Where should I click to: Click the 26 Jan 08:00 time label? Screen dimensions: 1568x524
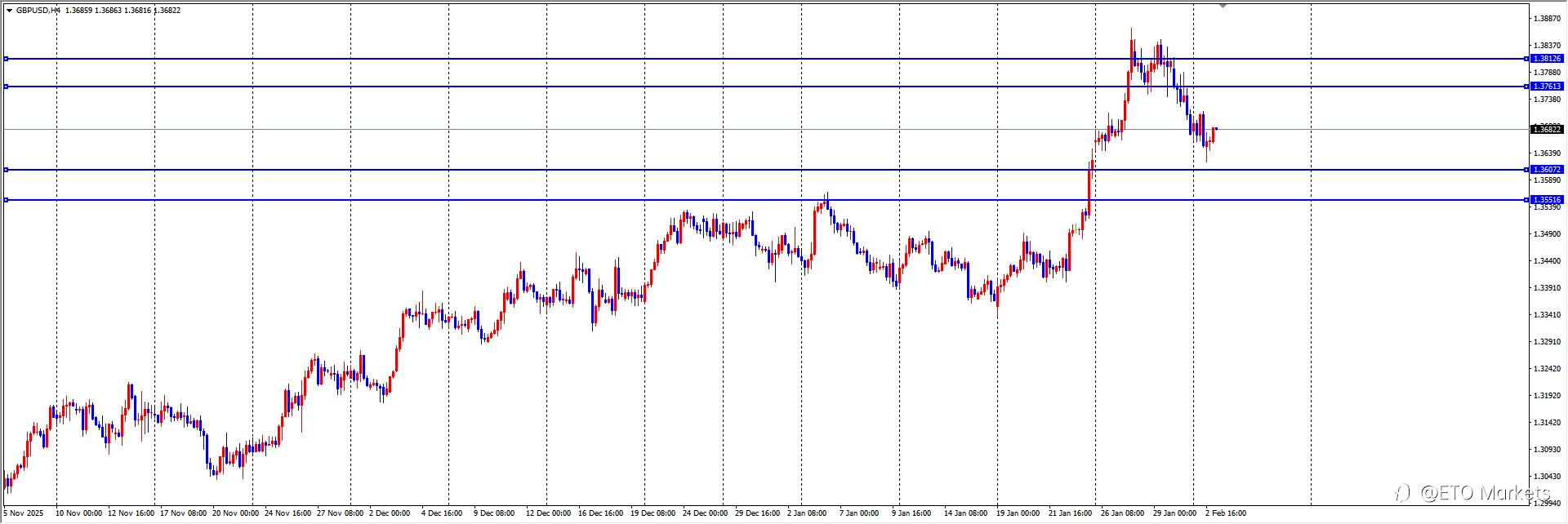(x=1123, y=513)
